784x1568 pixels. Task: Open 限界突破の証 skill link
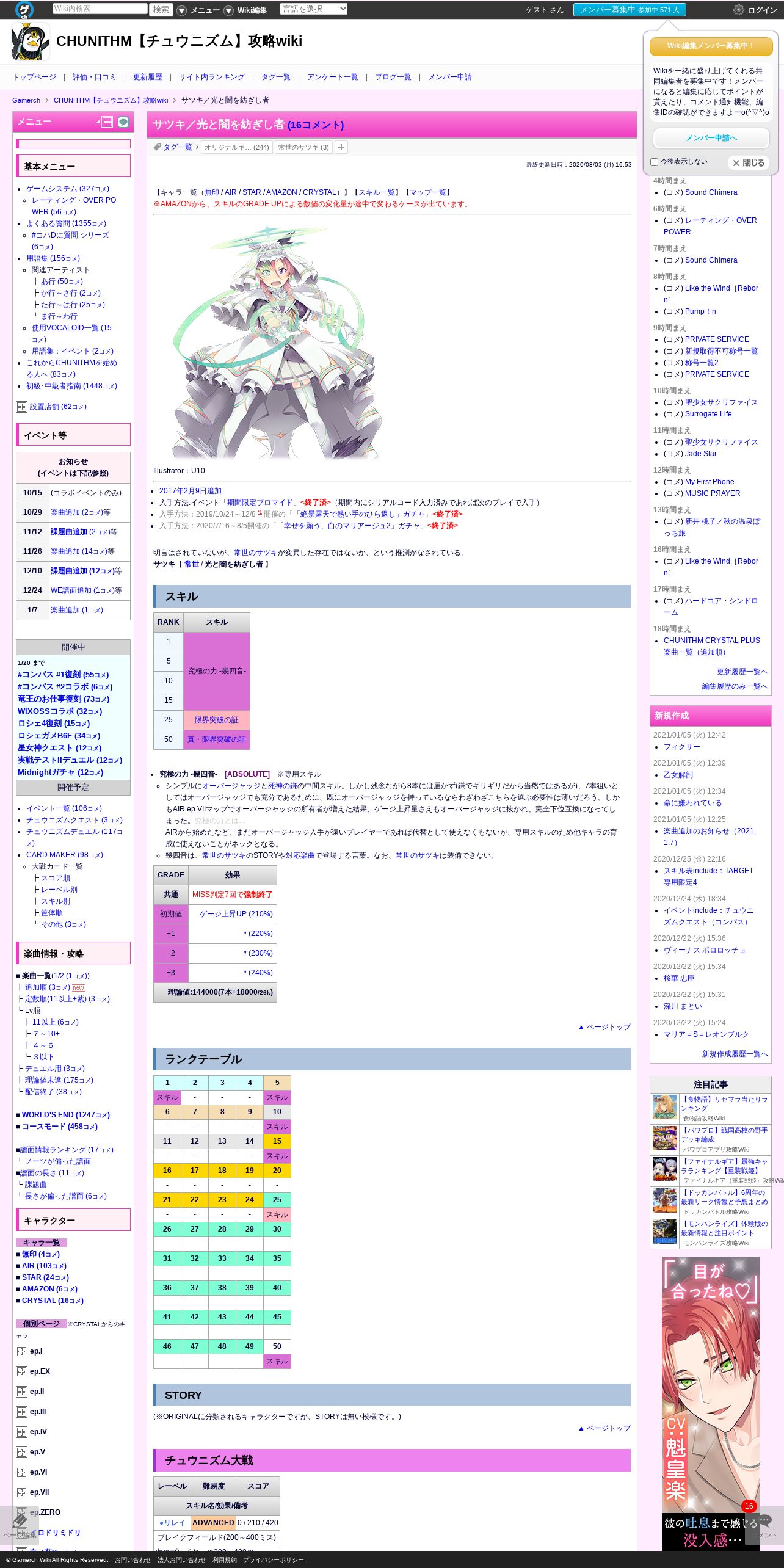click(x=217, y=720)
